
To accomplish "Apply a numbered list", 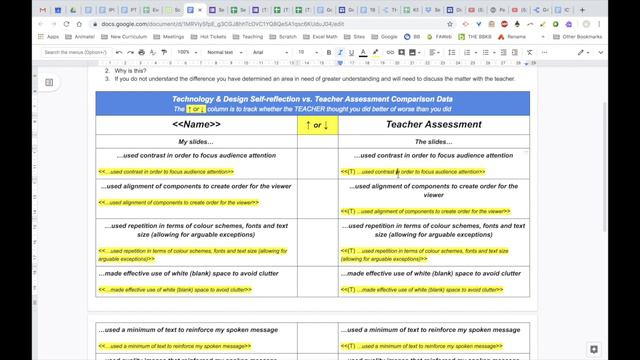I will click(x=467, y=52).
